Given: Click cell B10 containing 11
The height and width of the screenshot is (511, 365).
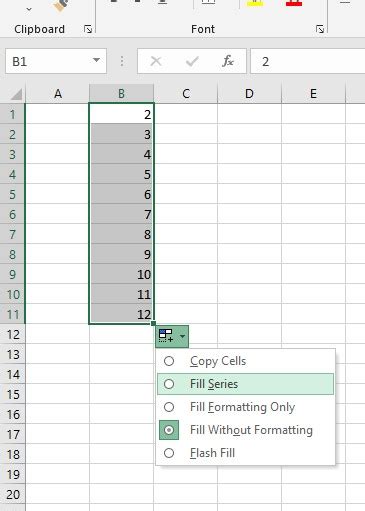Looking at the screenshot, I should pos(122,294).
